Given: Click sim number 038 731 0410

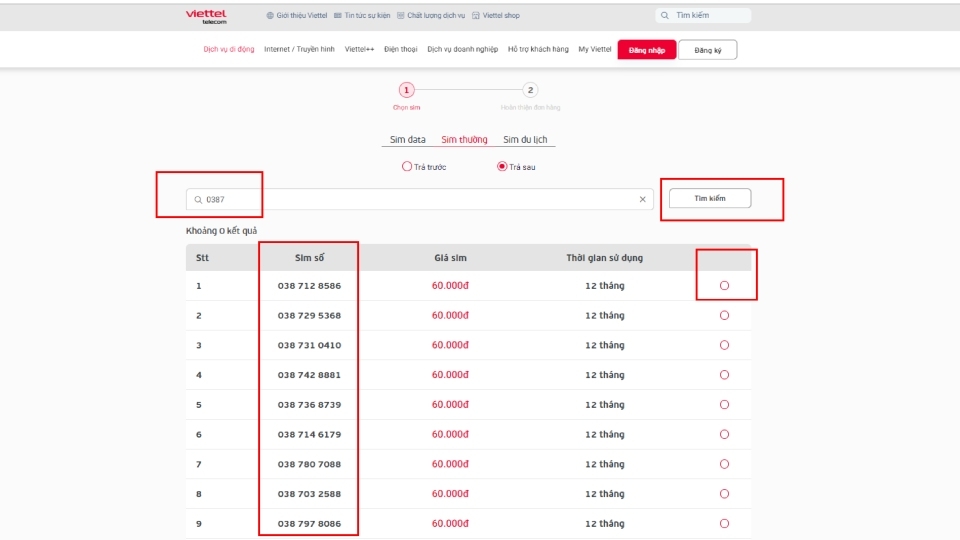Looking at the screenshot, I should coord(309,345).
